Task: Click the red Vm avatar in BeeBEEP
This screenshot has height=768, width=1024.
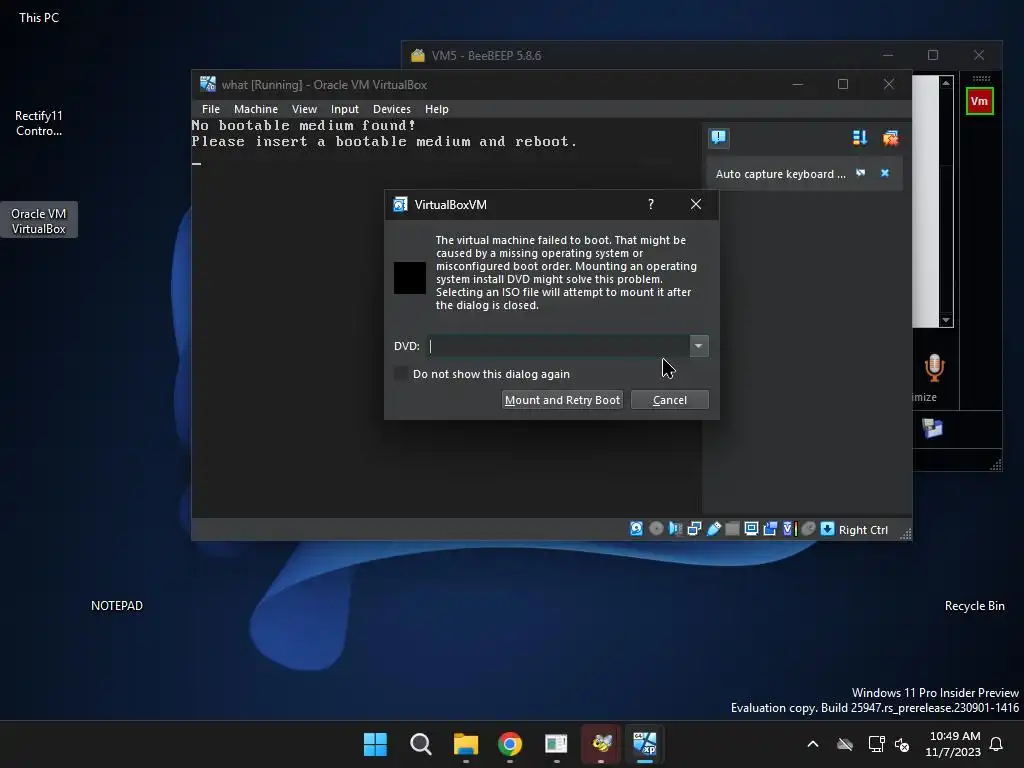Action: pyautogui.click(x=980, y=101)
